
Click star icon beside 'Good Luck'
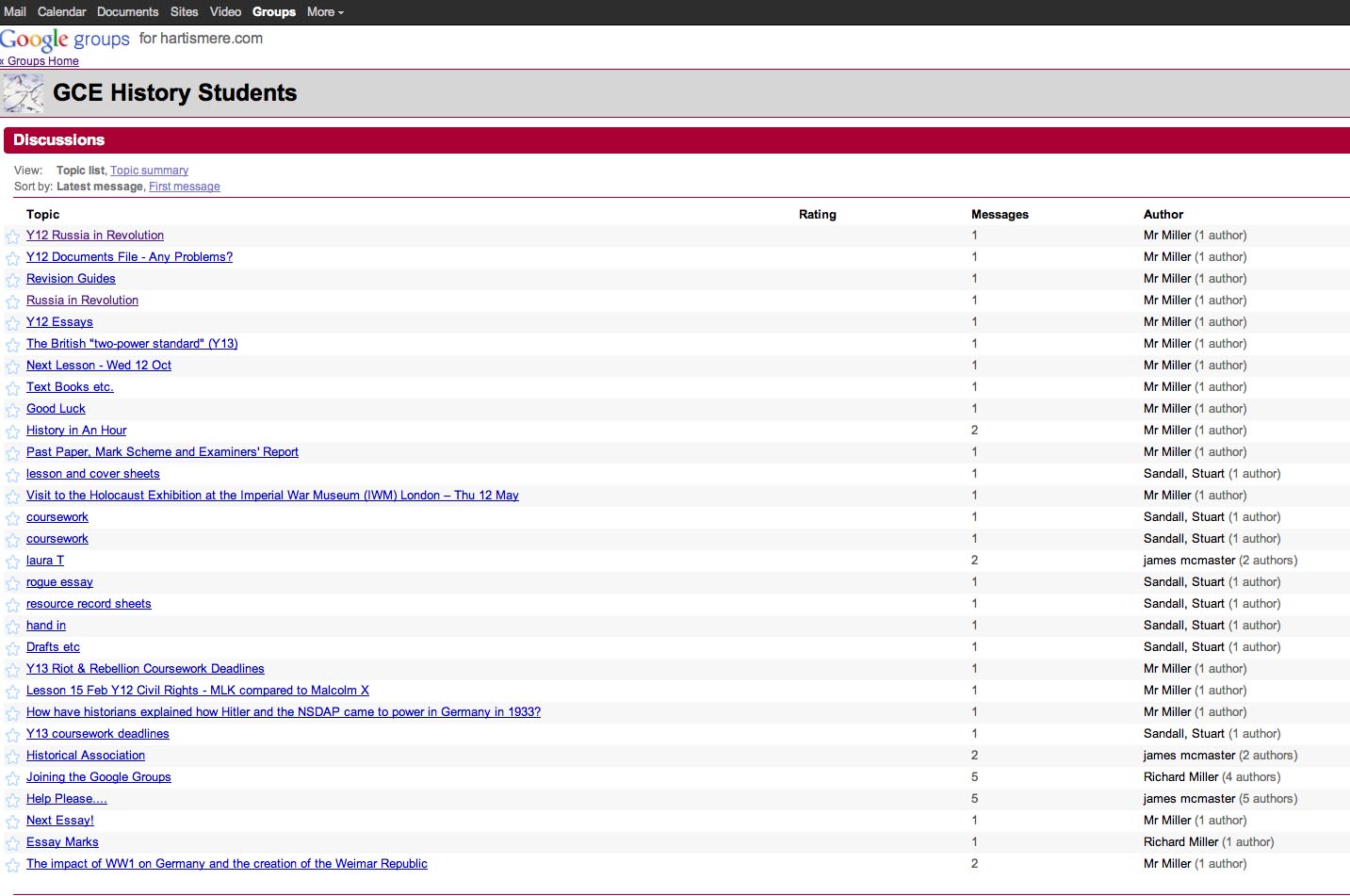(12, 410)
